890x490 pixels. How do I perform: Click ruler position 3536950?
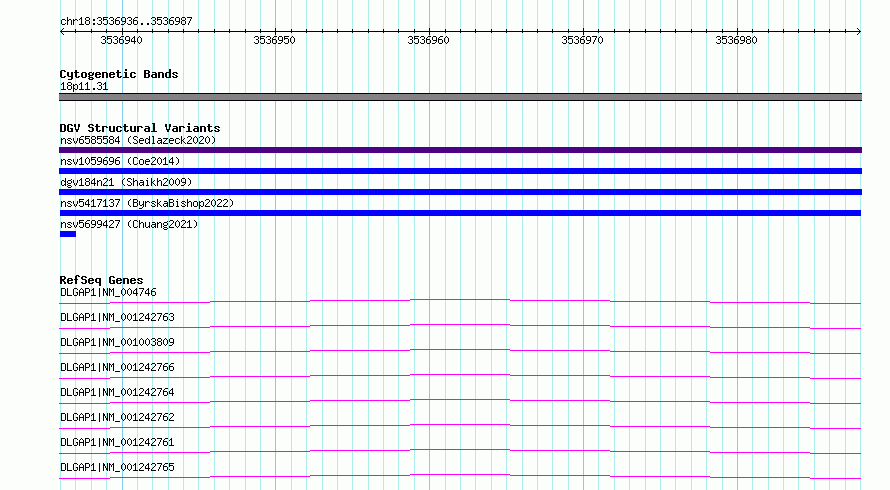click(x=275, y=40)
